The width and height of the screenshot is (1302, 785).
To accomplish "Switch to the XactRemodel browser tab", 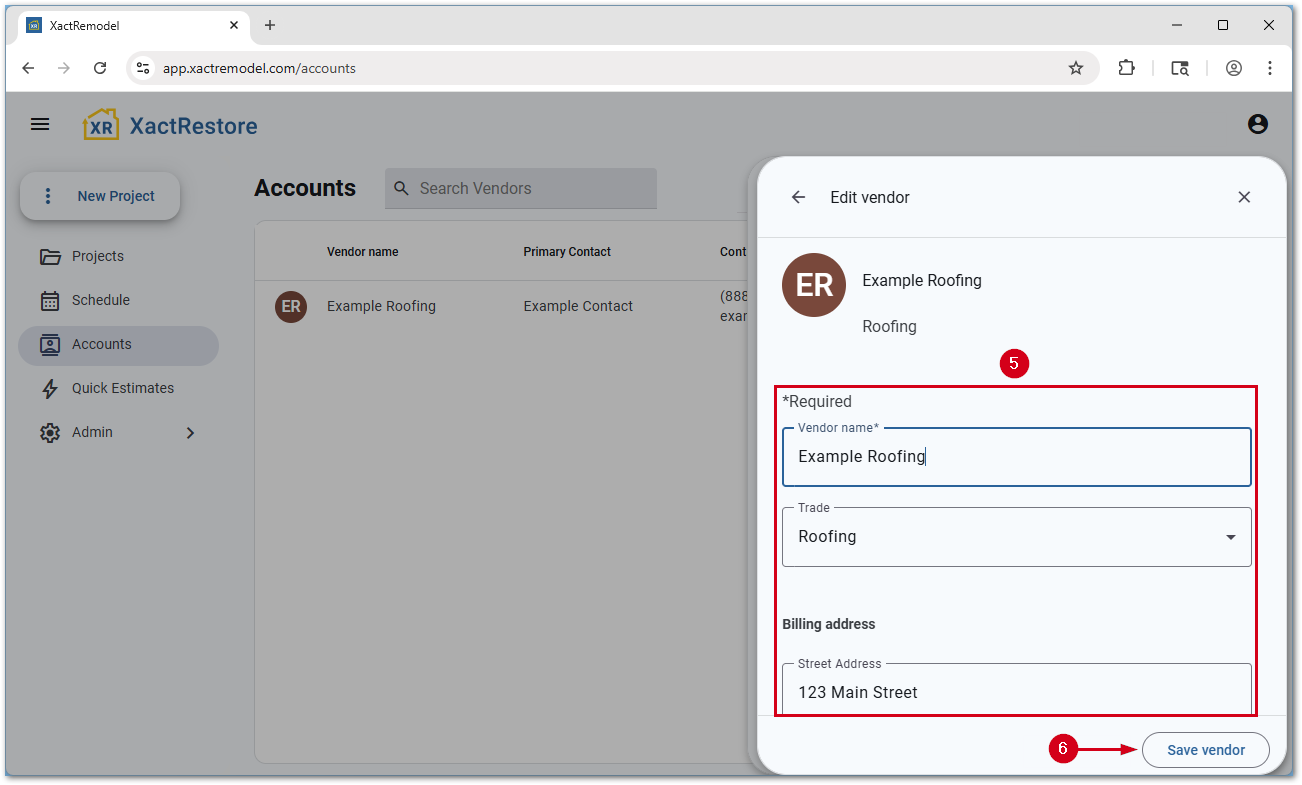I will 134,25.
